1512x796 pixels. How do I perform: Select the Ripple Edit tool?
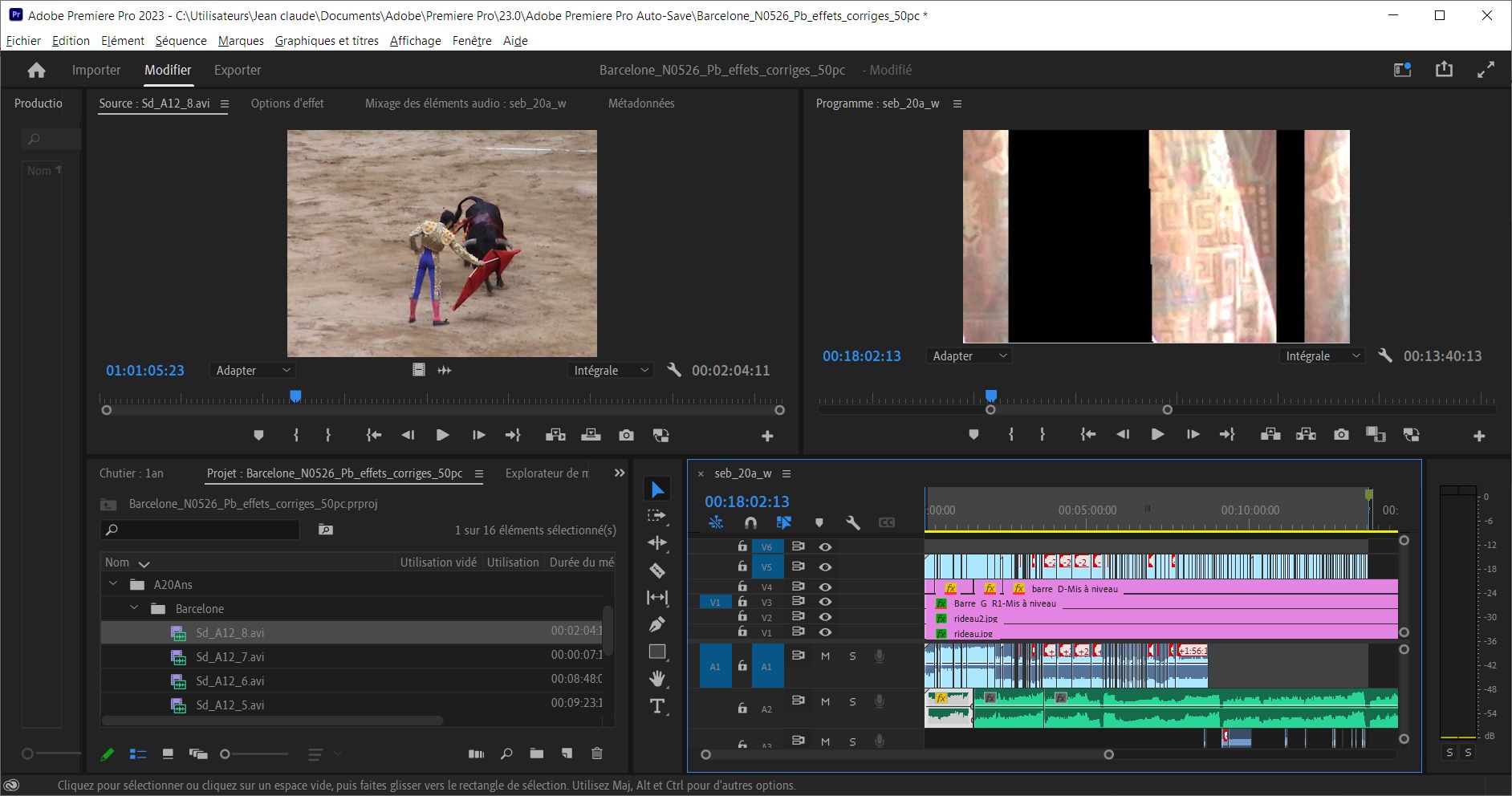point(657,543)
